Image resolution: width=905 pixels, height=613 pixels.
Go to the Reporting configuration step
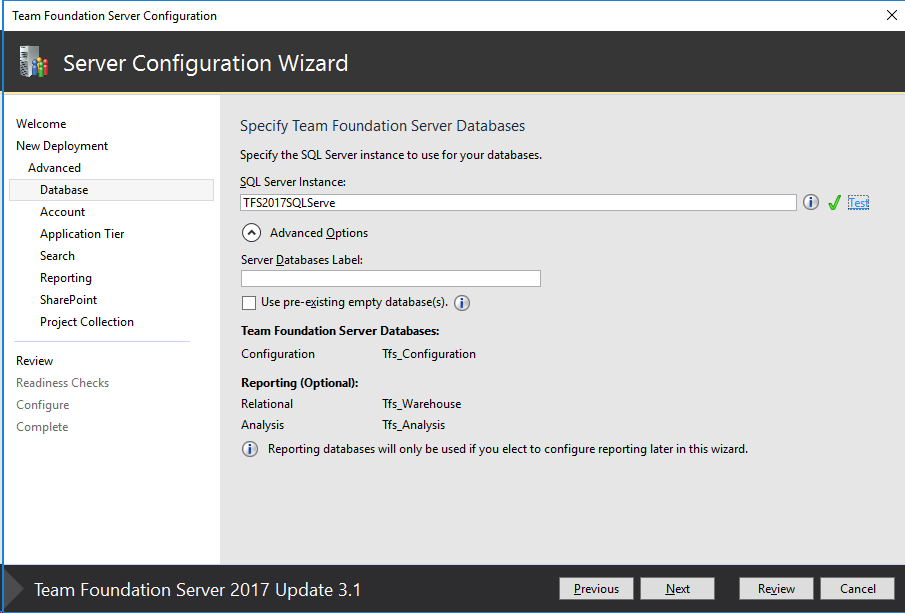[x=66, y=277]
